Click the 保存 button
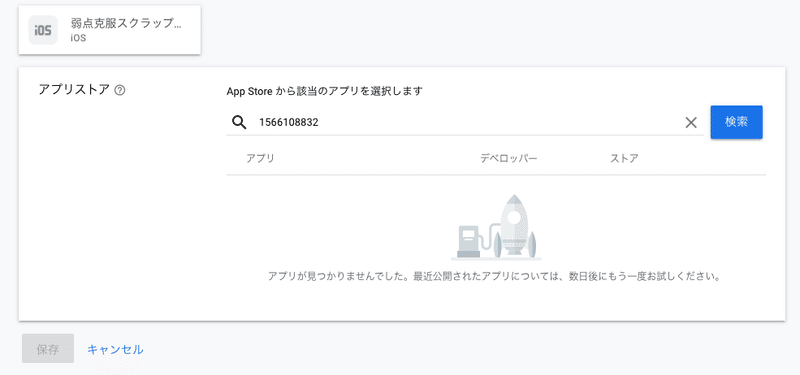The height and width of the screenshot is (375, 800). 48,349
